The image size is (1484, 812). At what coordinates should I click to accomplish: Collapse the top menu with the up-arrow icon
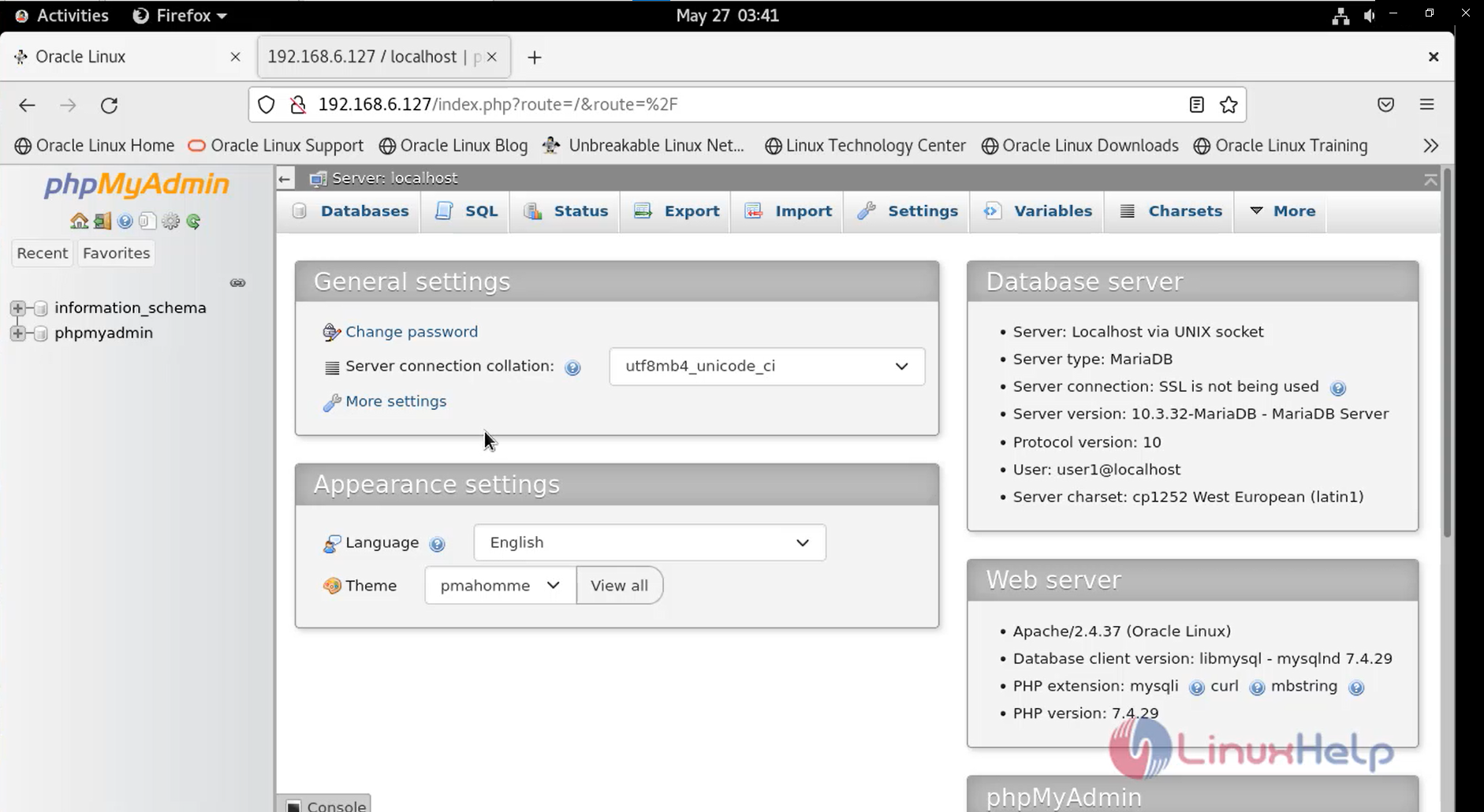coord(1430,180)
